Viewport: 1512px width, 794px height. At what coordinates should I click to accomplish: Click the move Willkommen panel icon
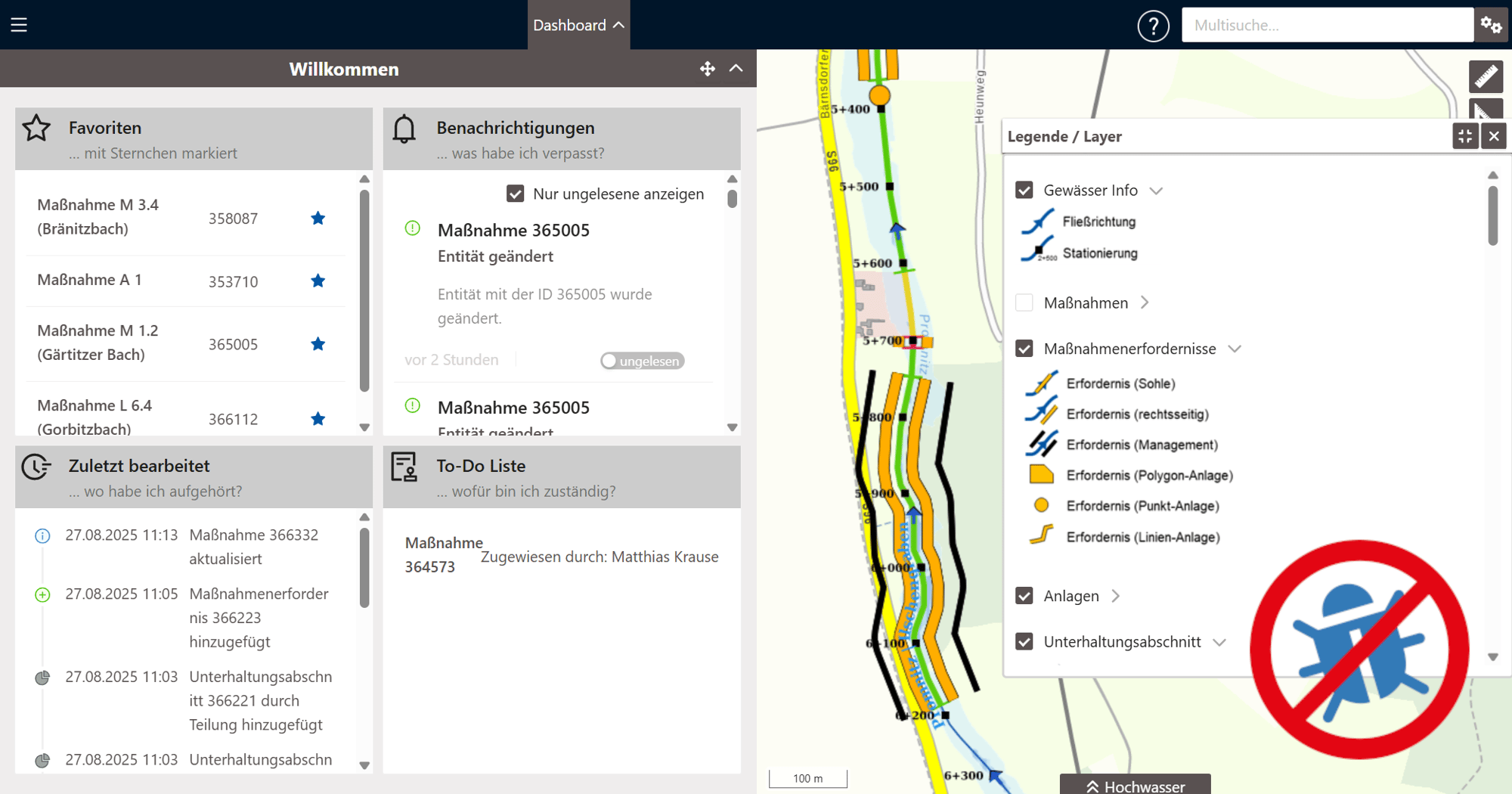pos(708,69)
